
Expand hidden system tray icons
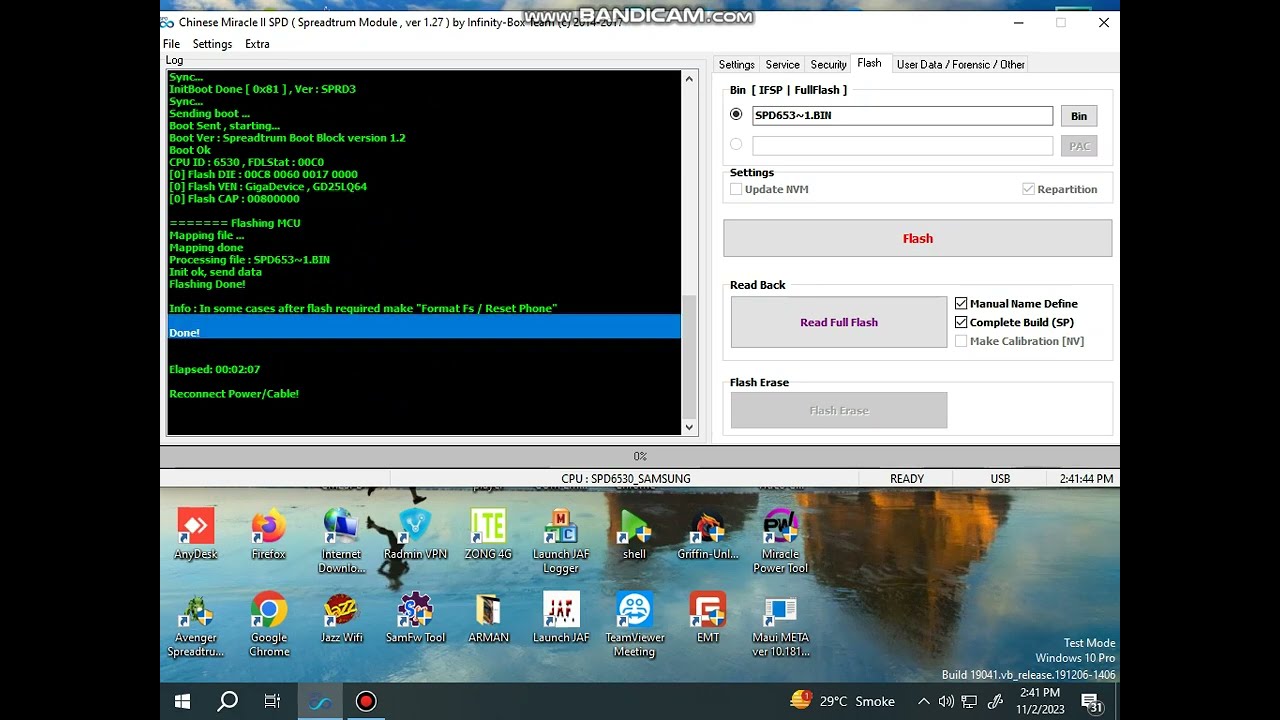923,700
